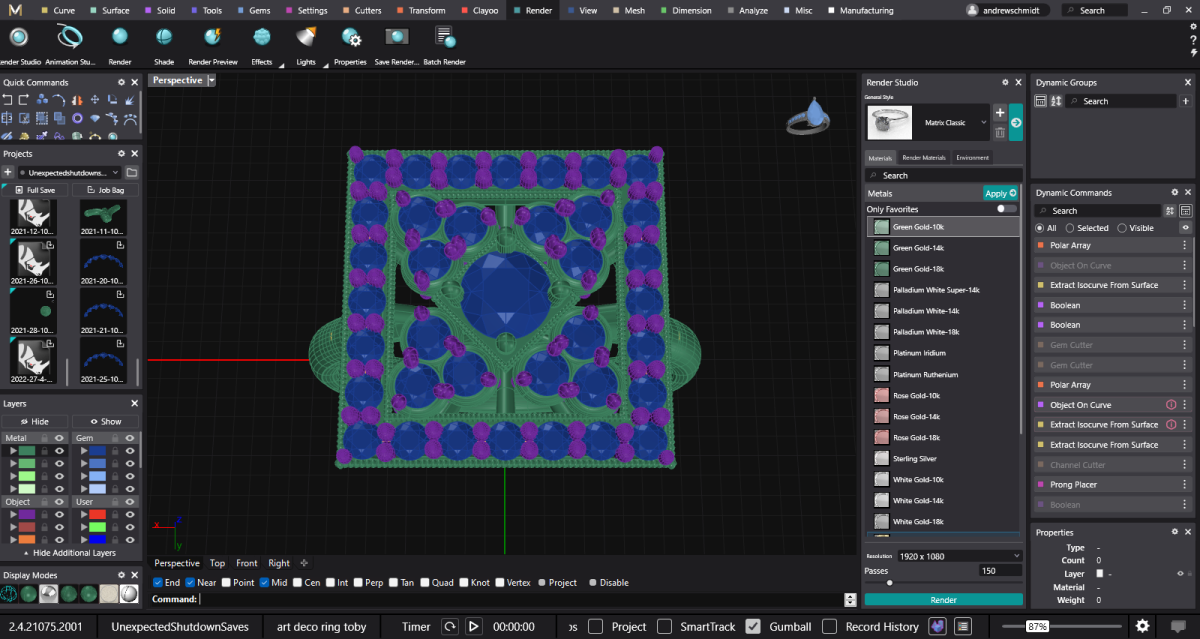This screenshot has height=639, width=1200.
Task: Open the Matrix Classic style dropdown
Action: (983, 122)
